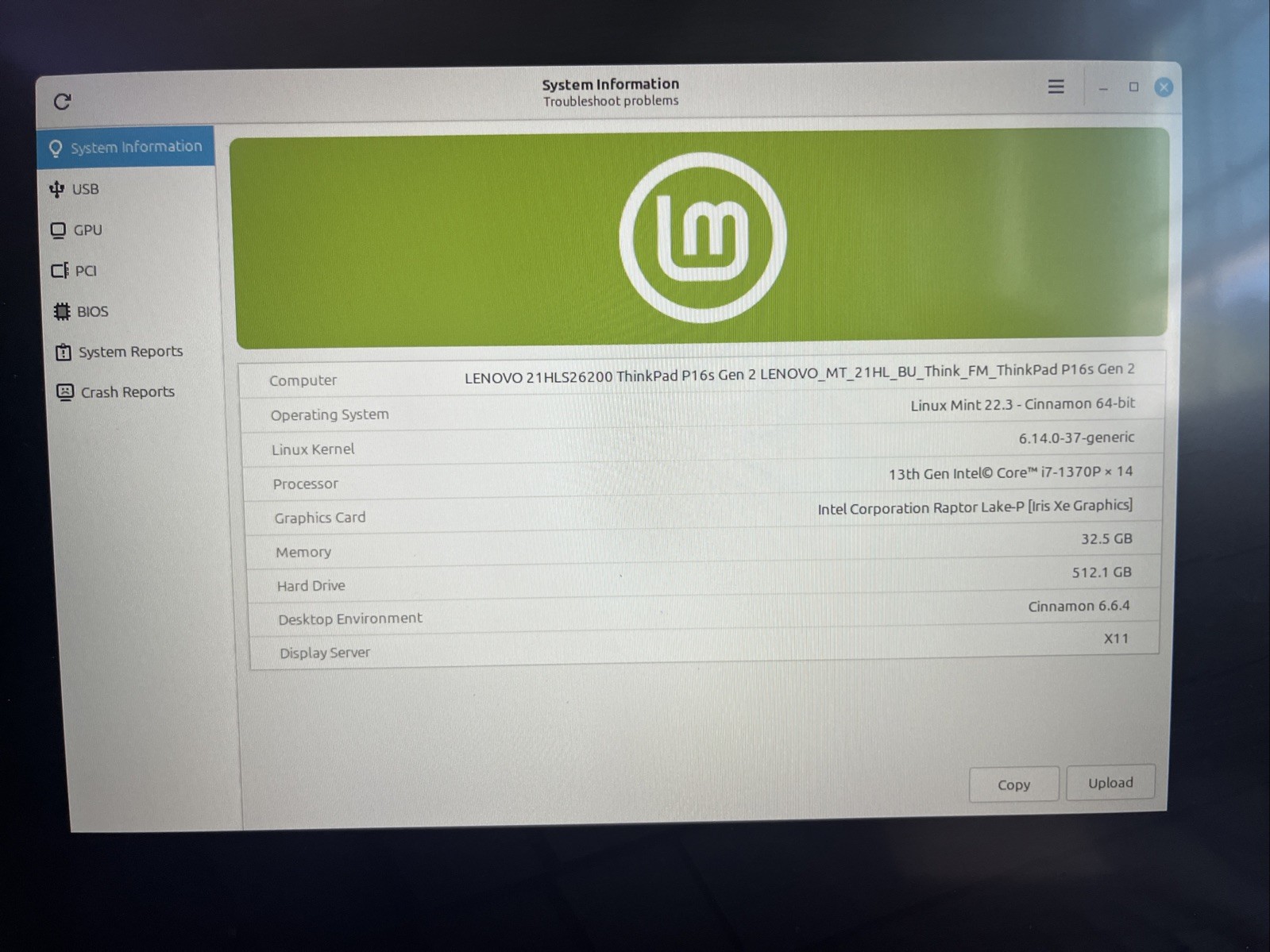The image size is (1270, 952).
Task: Click the lightbulb icon beside System Information
Action: 56,148
